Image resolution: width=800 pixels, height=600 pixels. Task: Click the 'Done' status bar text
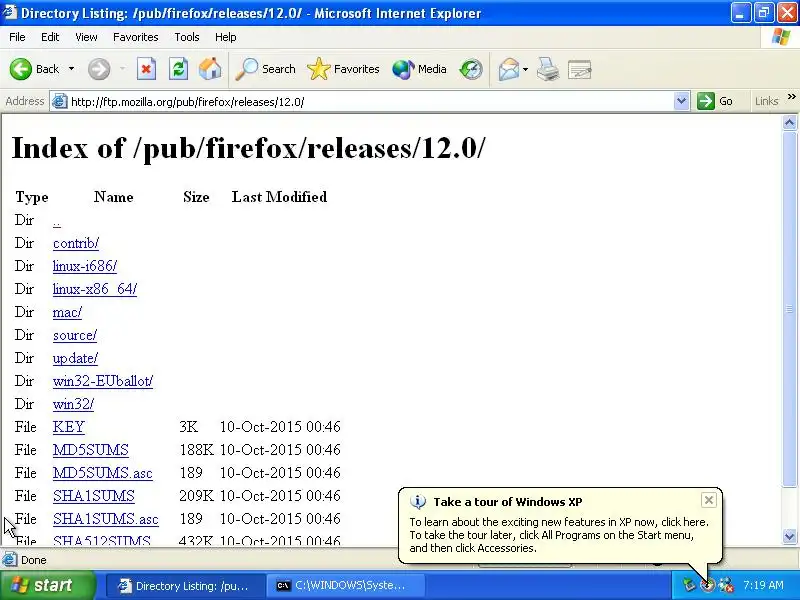tap(34, 560)
